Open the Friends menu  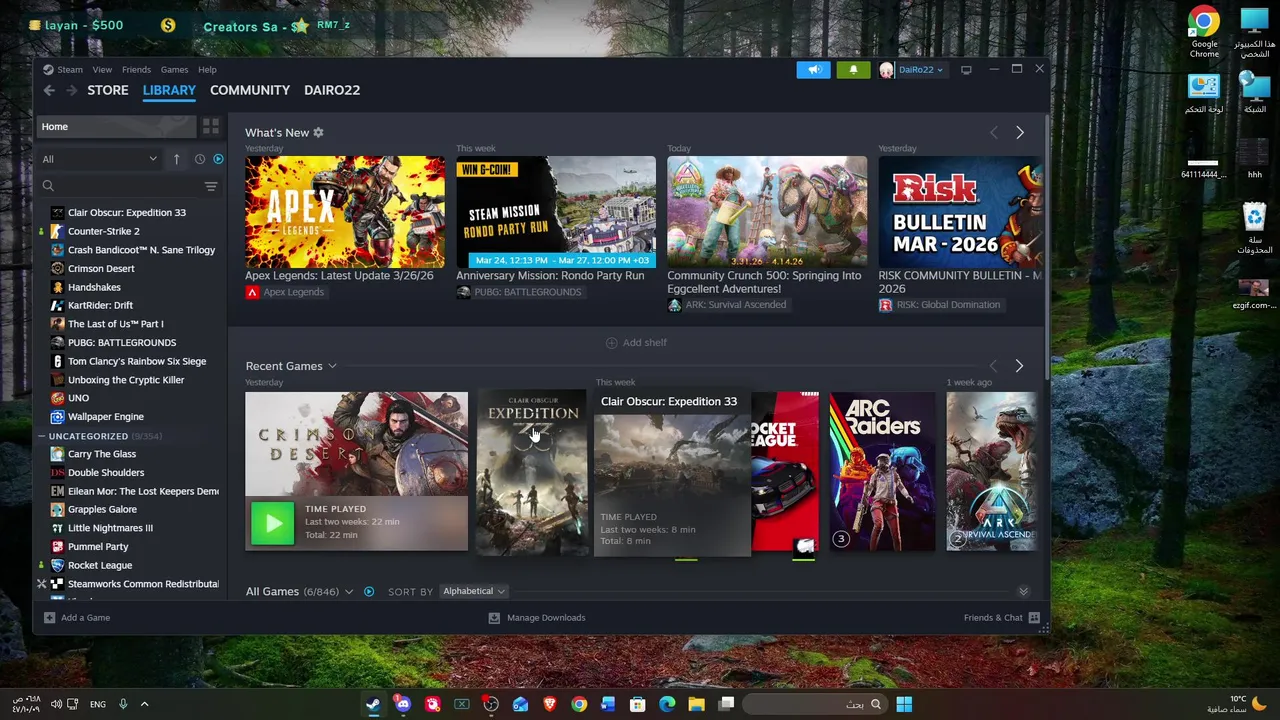click(x=136, y=70)
